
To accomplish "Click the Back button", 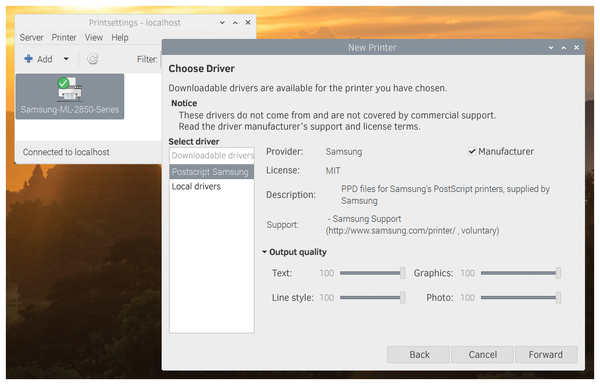I will (418, 355).
